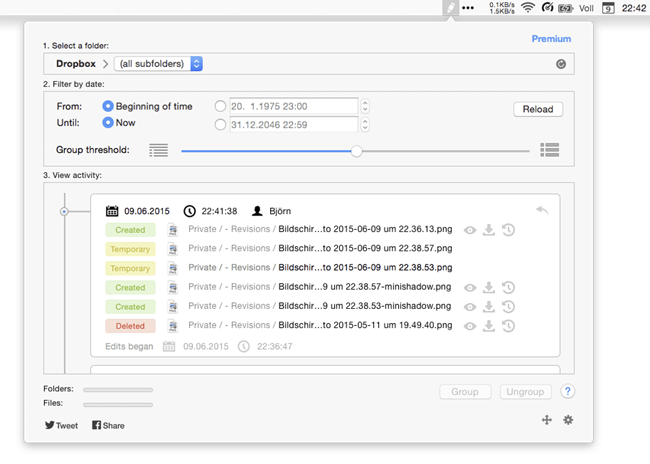Click the Until date stepper arrows

coord(365,124)
